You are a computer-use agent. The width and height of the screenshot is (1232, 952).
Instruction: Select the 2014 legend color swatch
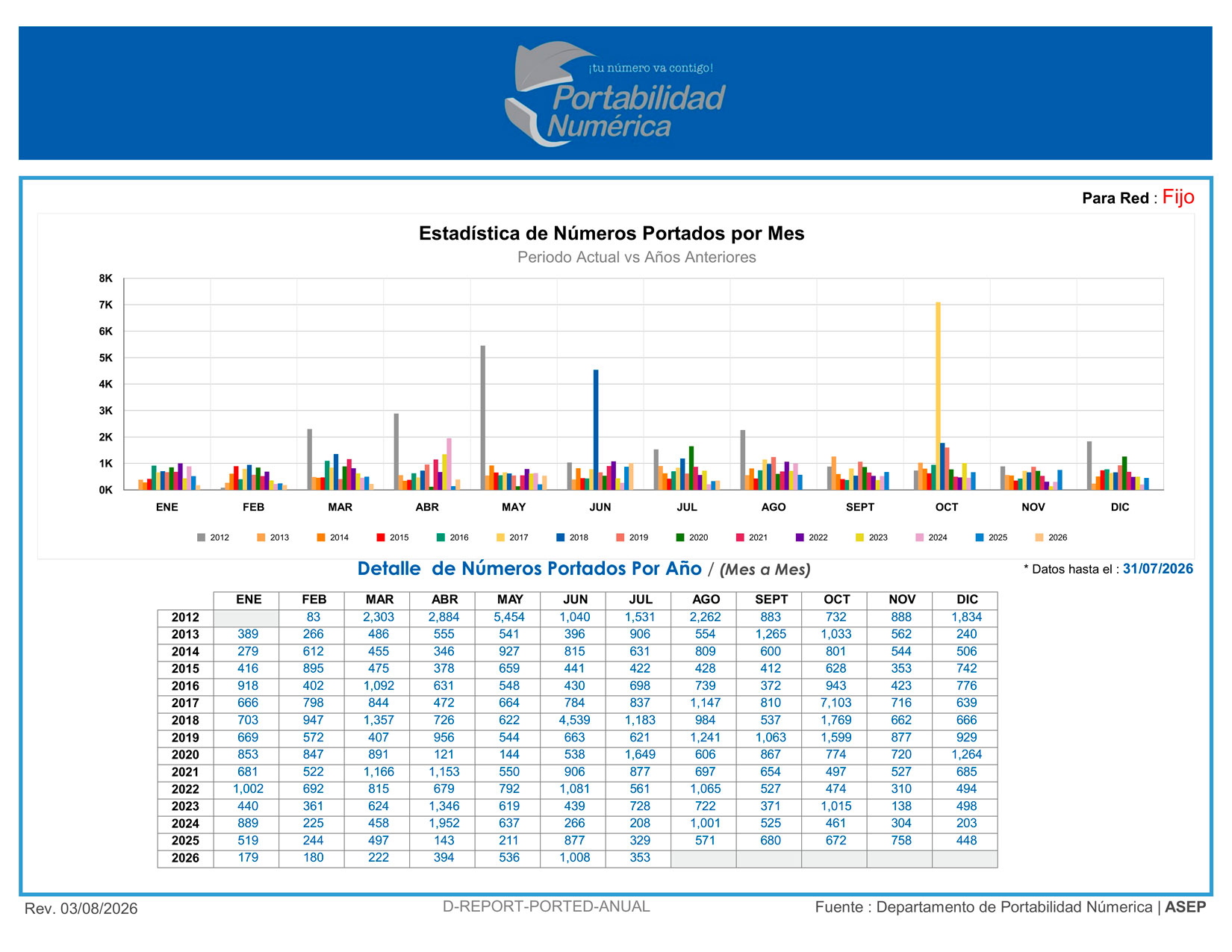click(321, 538)
